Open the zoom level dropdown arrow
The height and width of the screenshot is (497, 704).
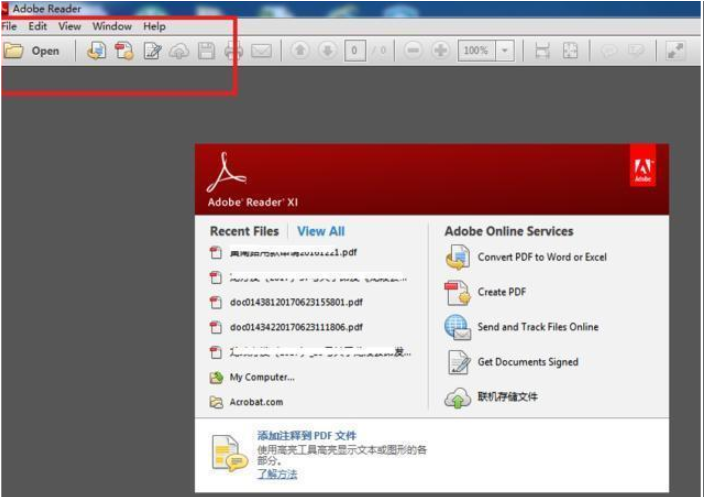click(x=505, y=51)
